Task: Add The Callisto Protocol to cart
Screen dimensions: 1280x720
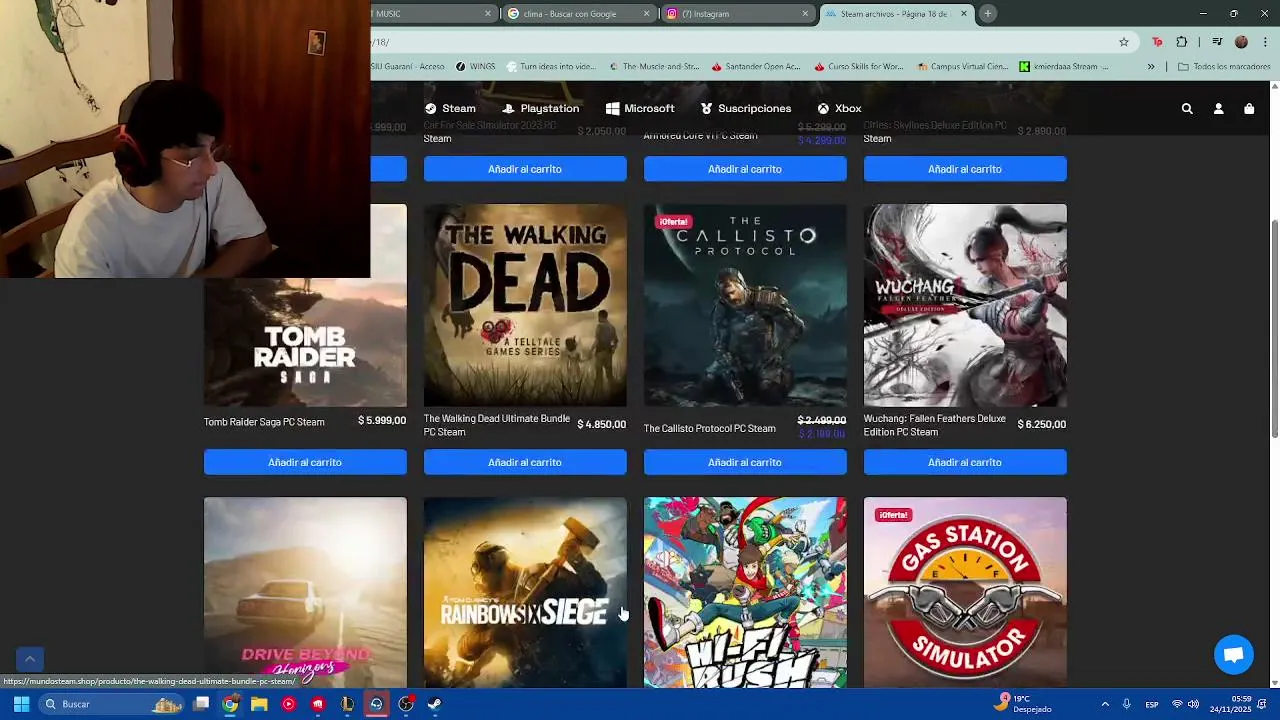Action: [x=745, y=462]
